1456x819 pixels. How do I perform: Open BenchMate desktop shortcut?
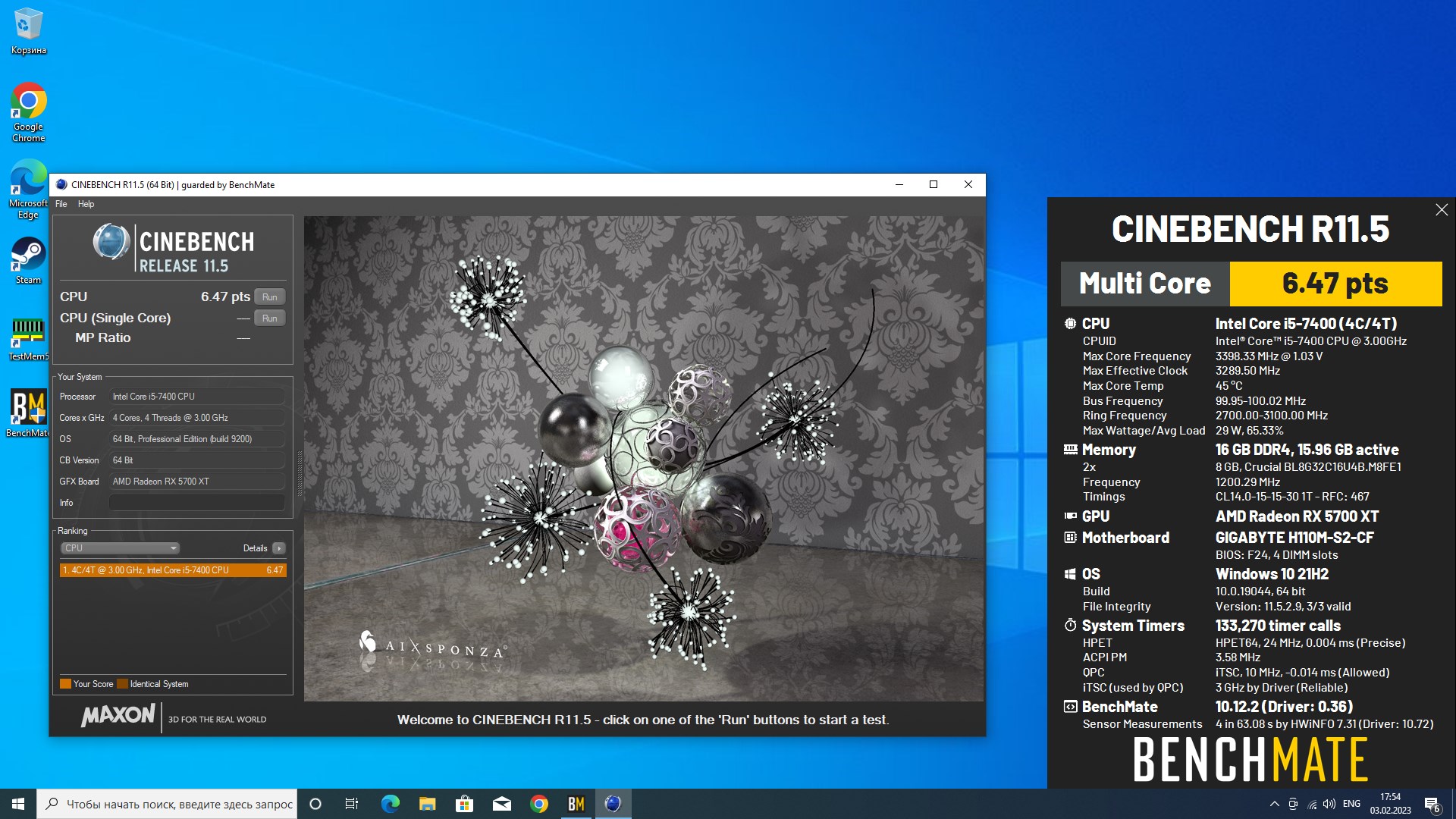[28, 413]
